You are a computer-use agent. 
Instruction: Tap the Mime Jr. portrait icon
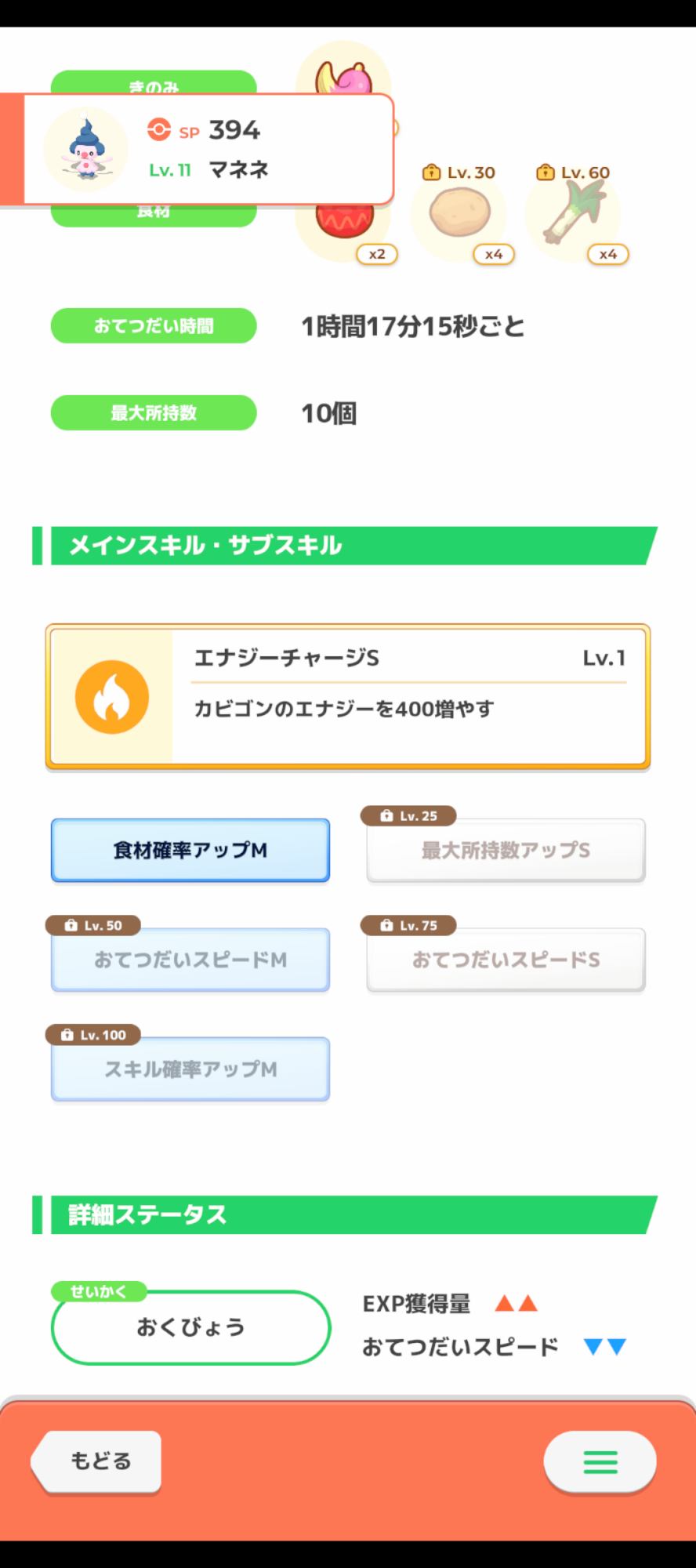(85, 149)
